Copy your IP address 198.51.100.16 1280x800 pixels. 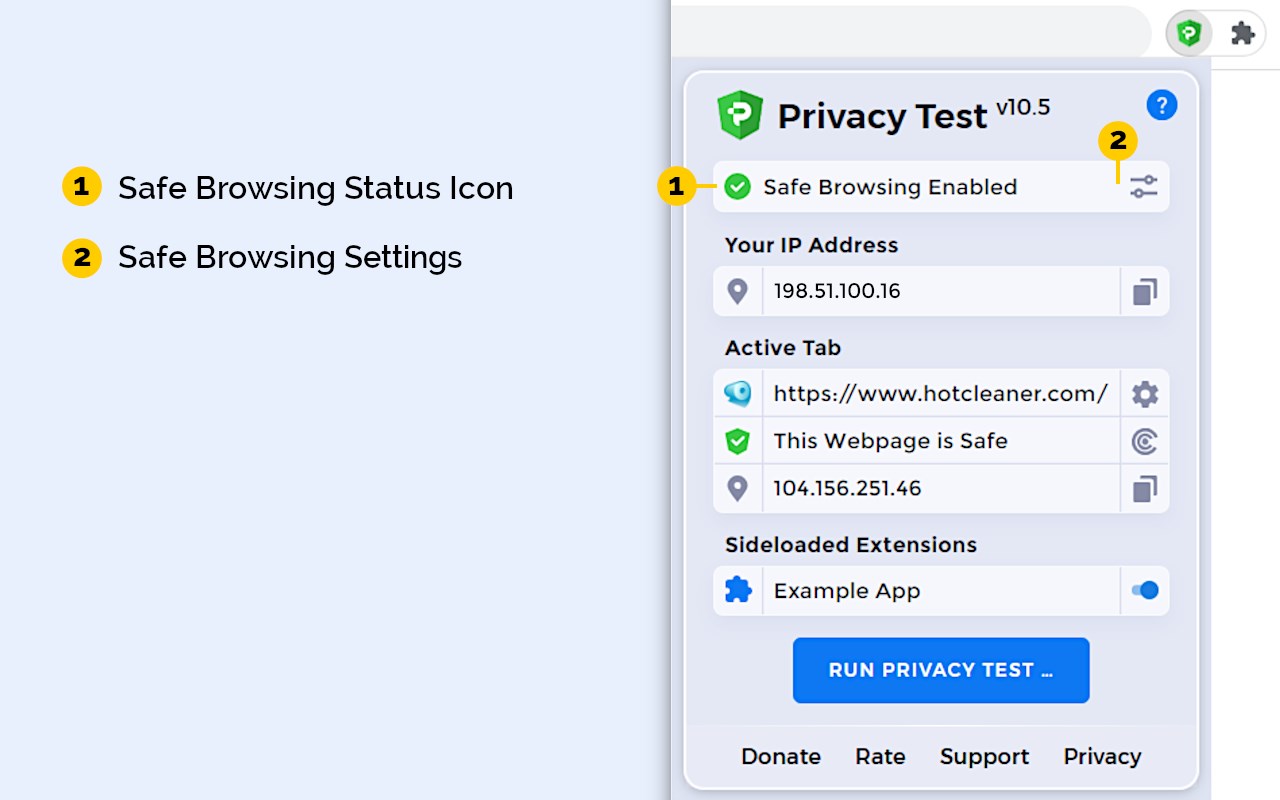click(1144, 291)
